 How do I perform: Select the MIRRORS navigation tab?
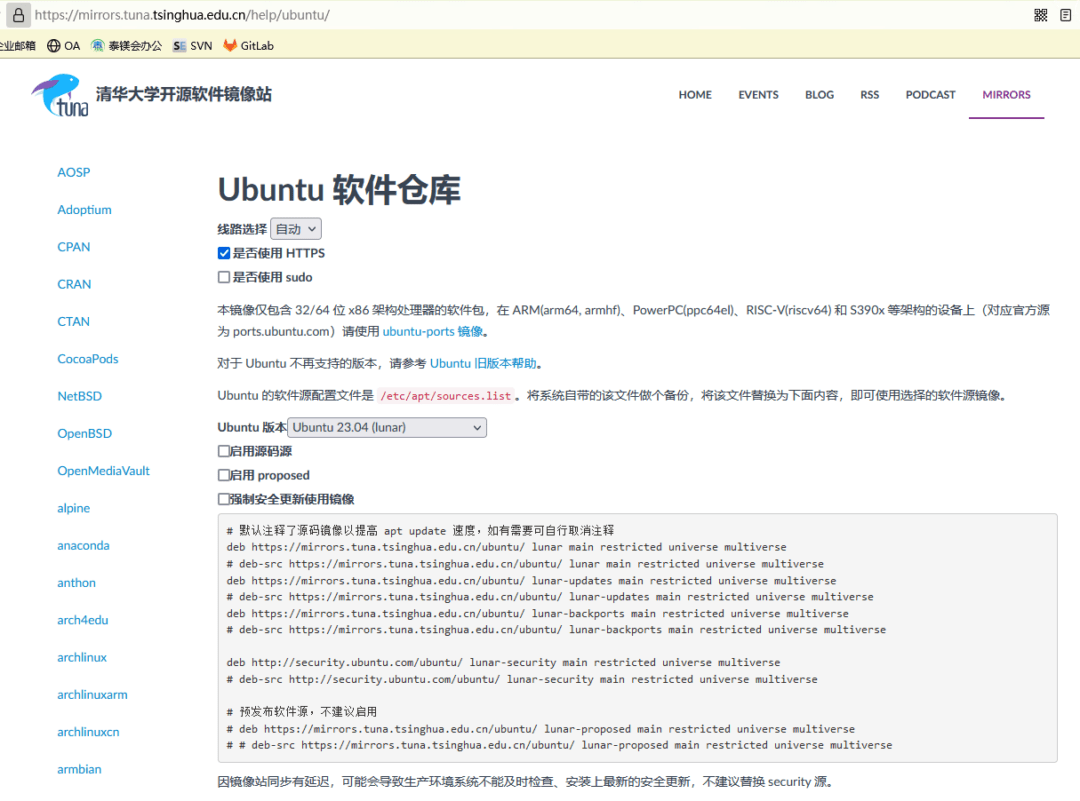1006,94
